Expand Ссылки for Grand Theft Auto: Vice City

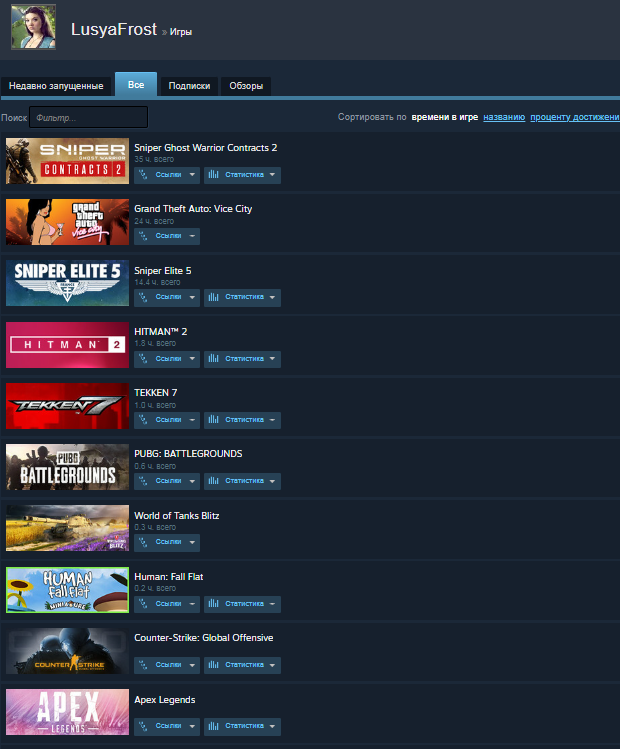[167, 236]
